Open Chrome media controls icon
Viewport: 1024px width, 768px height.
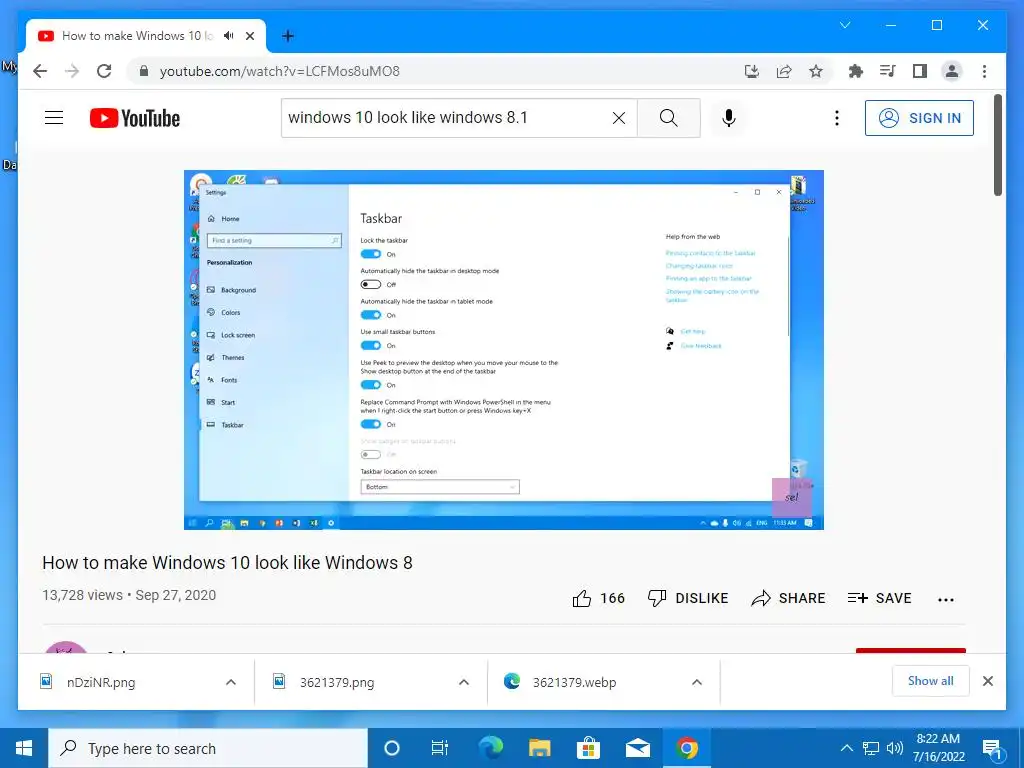coord(888,71)
